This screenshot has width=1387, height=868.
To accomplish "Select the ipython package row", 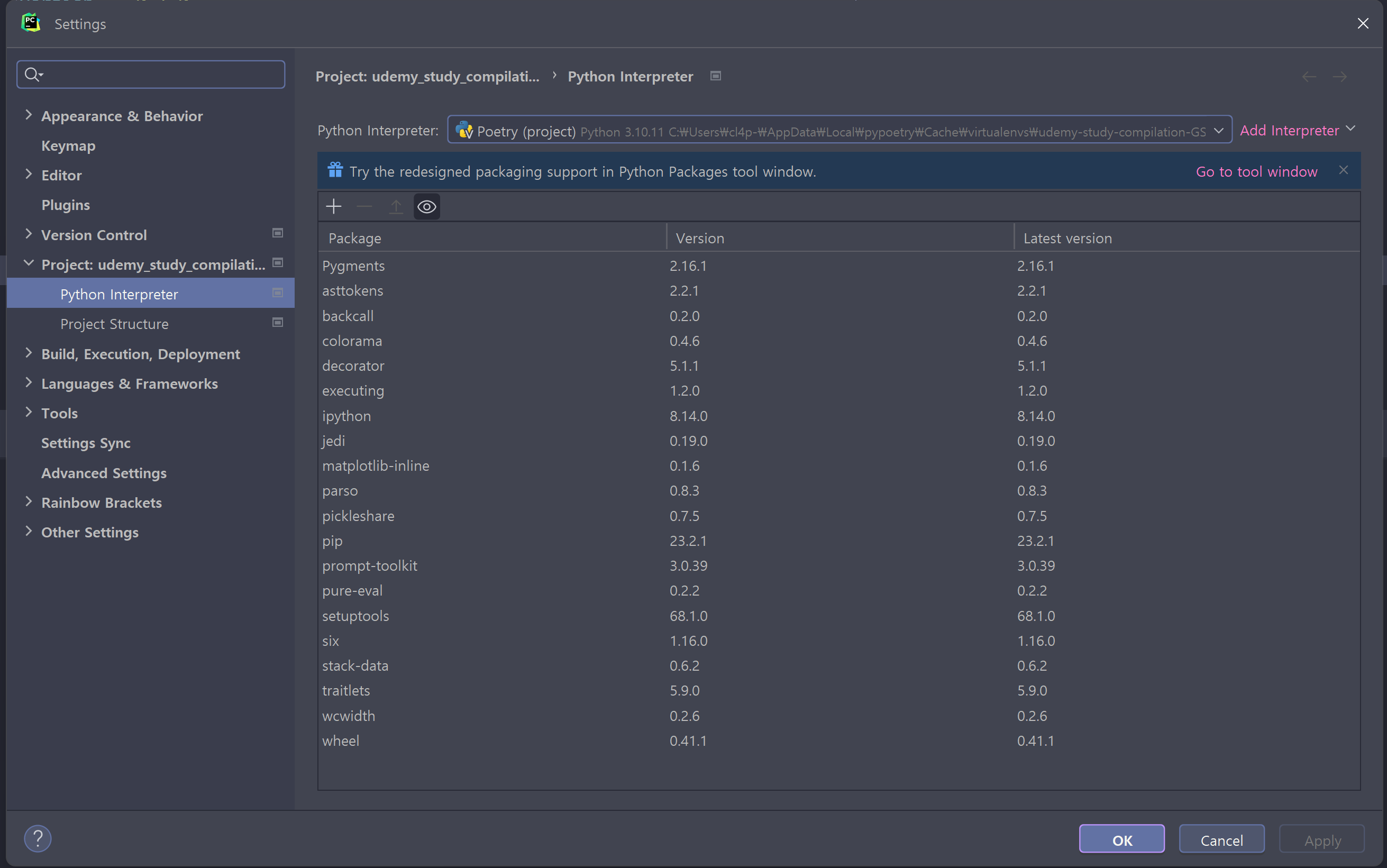I will (x=839, y=416).
